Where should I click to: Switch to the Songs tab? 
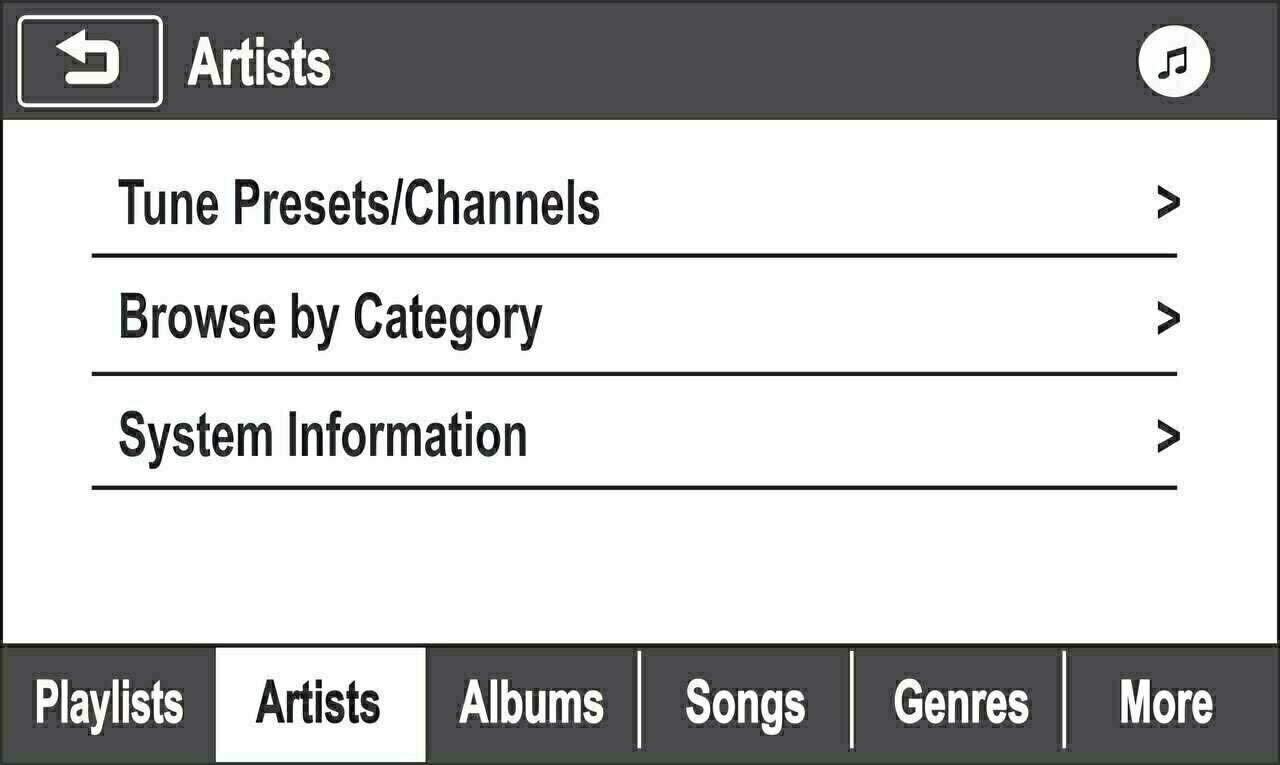744,702
